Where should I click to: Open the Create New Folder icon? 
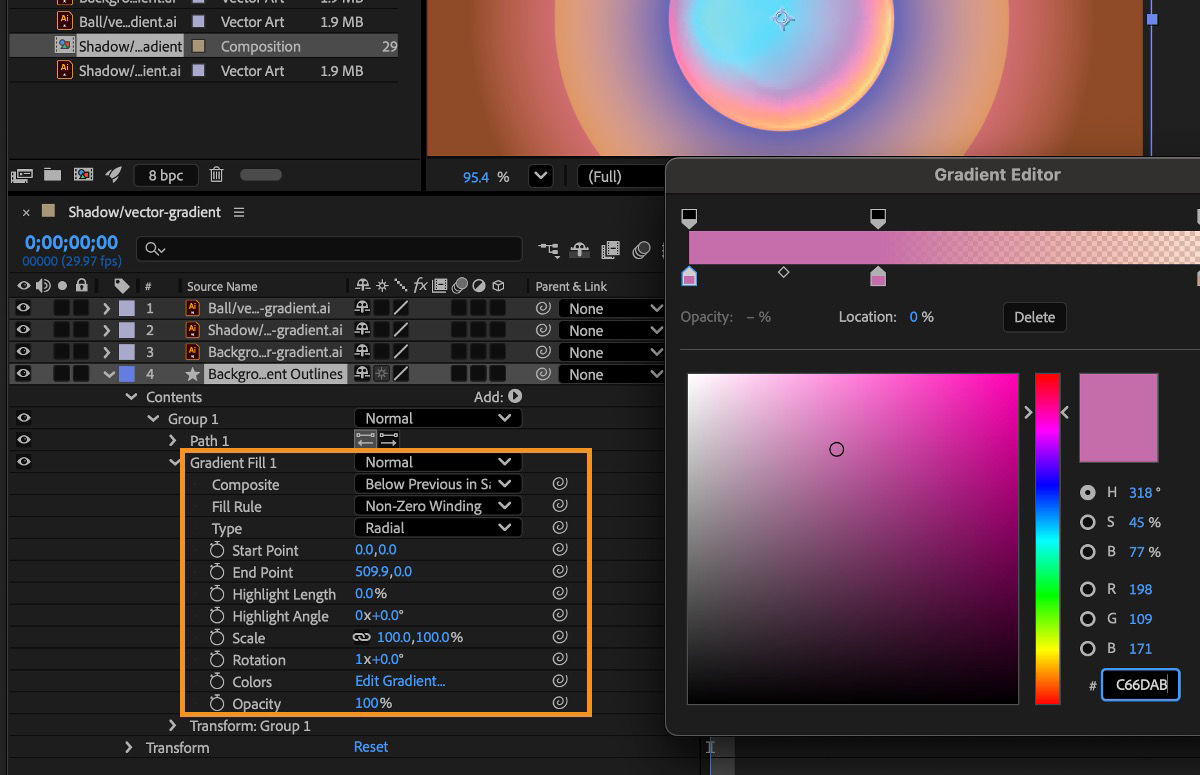52,175
